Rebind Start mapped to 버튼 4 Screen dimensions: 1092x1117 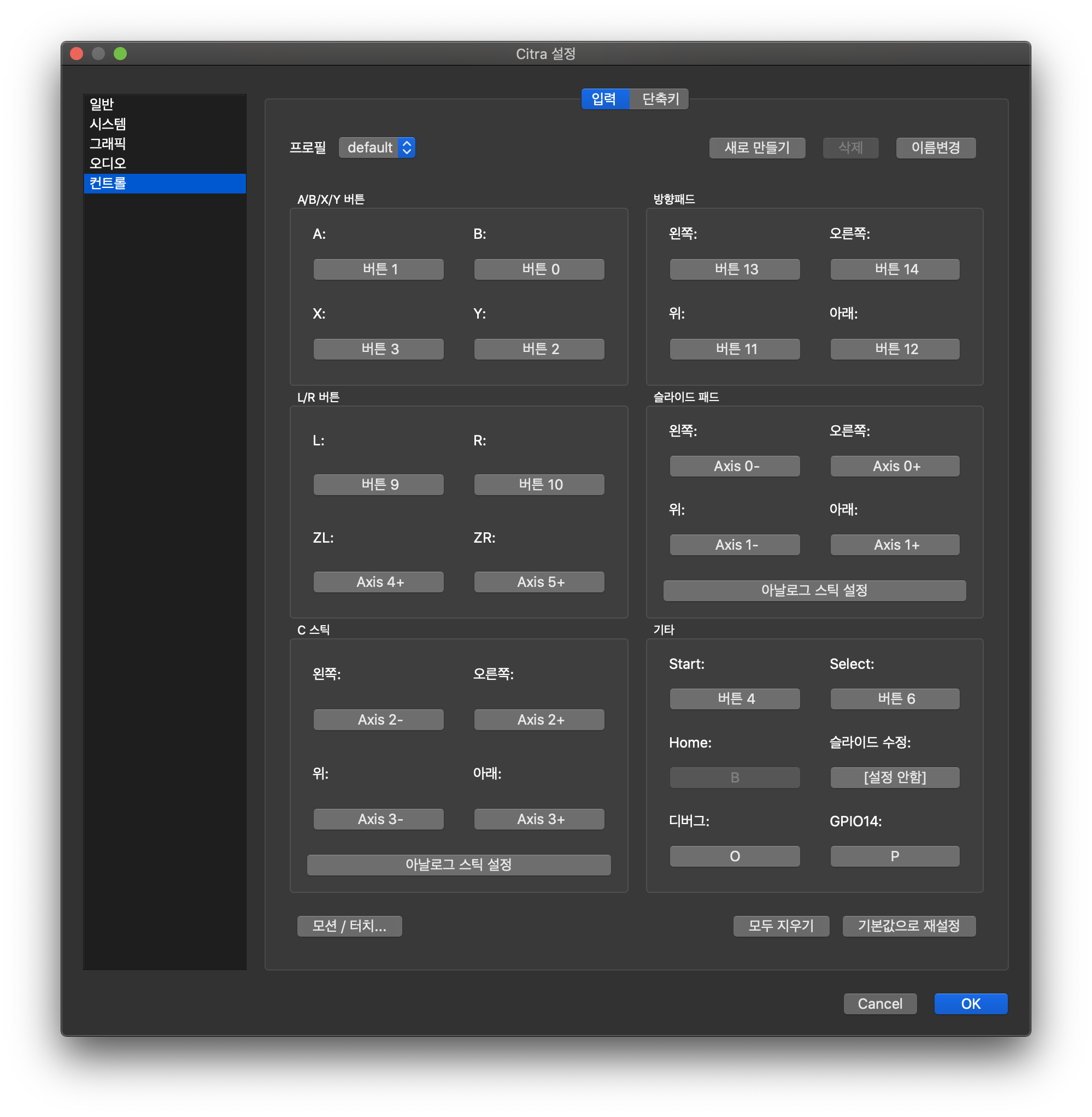(x=735, y=699)
